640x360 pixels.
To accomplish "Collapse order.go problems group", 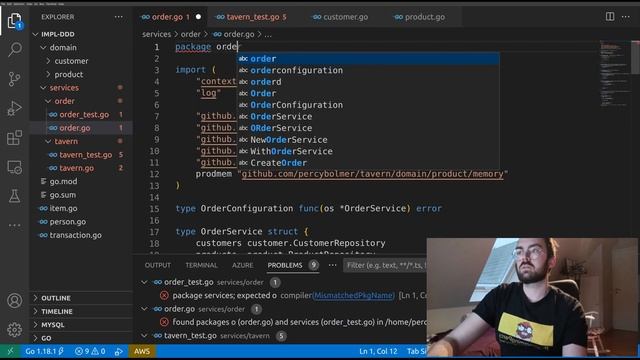I will click(x=144, y=309).
